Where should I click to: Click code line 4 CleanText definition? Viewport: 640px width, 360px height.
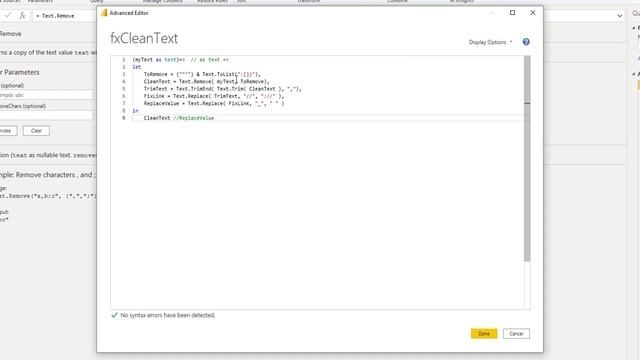207,82
